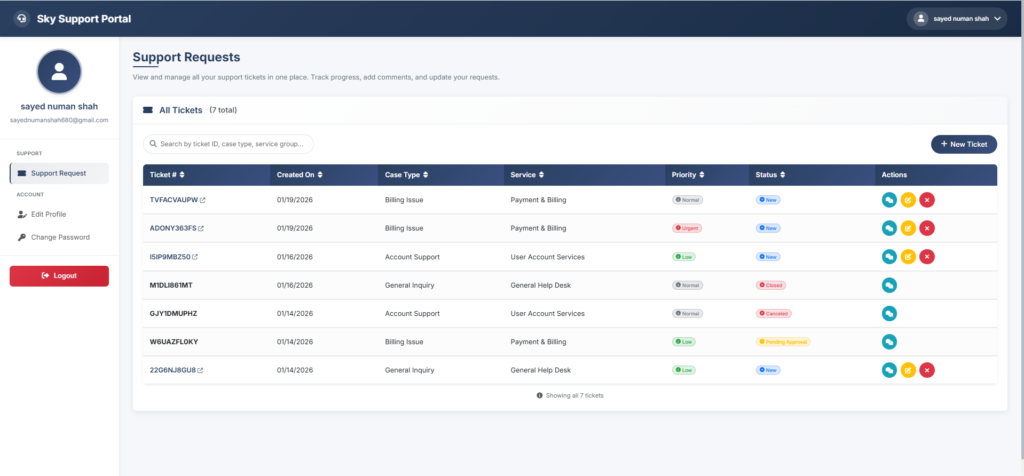Click the New Ticket button

click(x=963, y=144)
